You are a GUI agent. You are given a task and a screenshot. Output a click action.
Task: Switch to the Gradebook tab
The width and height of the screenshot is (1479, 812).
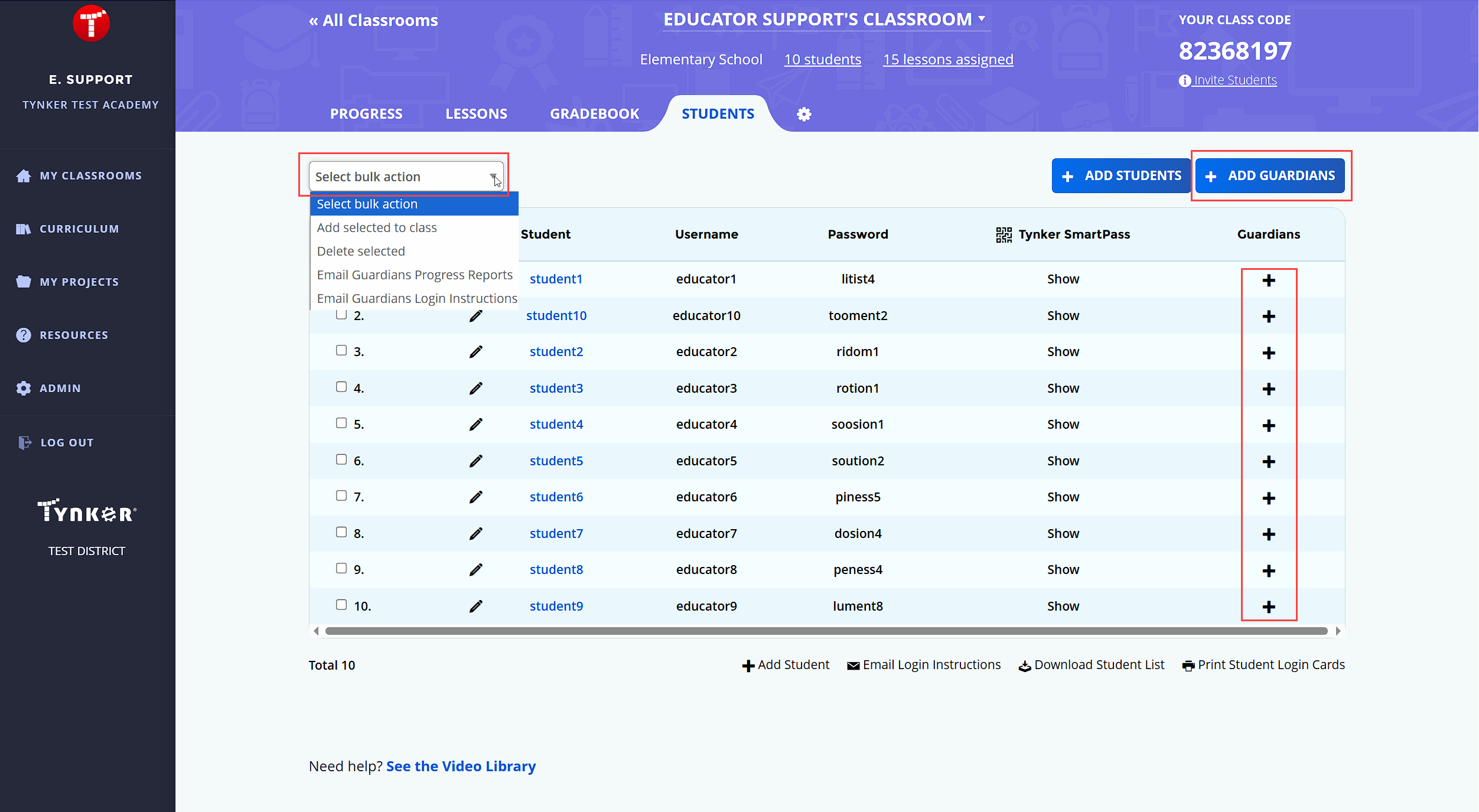point(594,113)
